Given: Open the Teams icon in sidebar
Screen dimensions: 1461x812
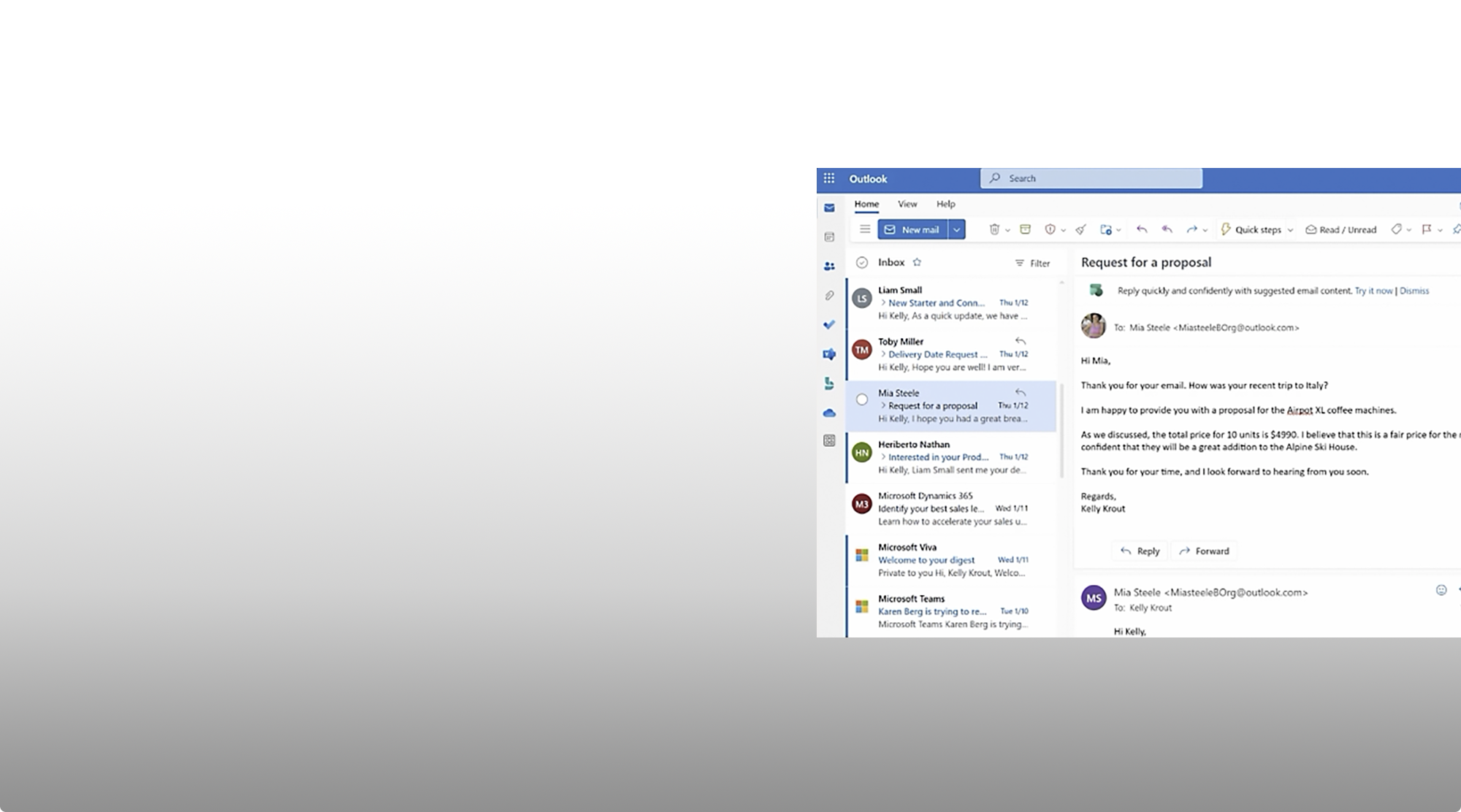Looking at the screenshot, I should point(829,354).
